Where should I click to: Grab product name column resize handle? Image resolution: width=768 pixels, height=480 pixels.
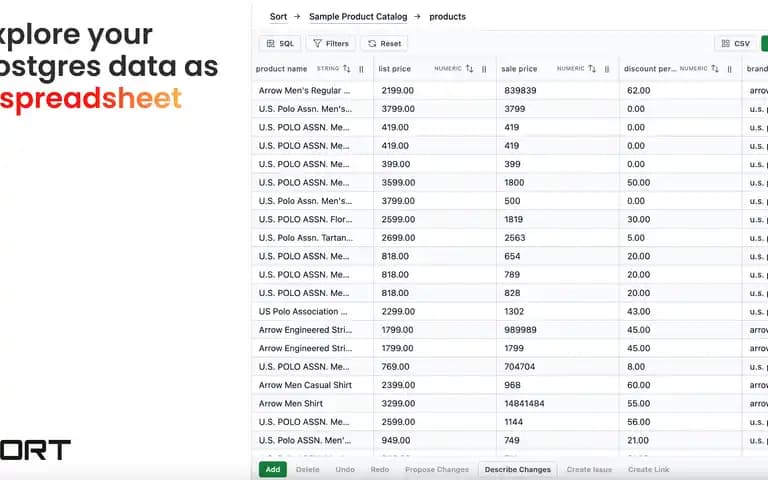click(x=361, y=69)
